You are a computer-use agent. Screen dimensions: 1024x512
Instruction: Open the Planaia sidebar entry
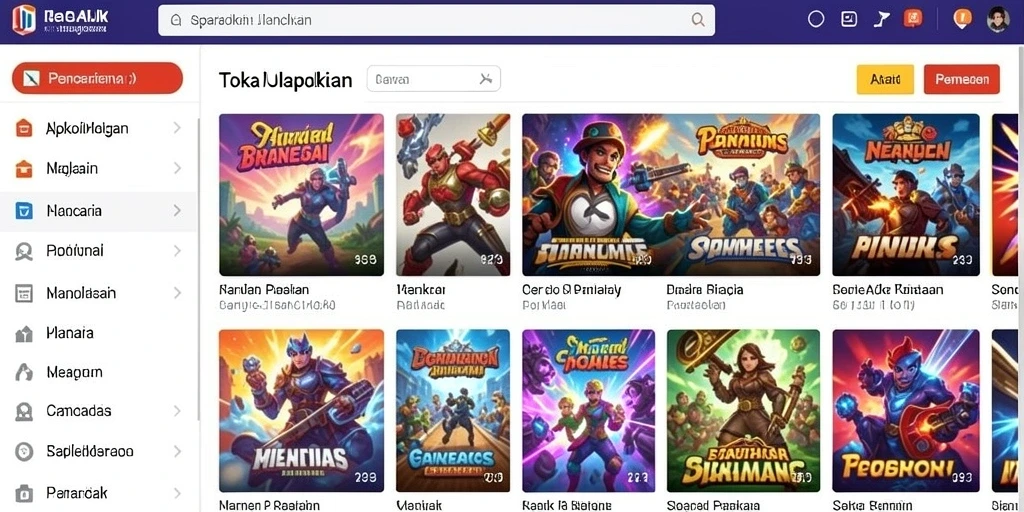99,333
